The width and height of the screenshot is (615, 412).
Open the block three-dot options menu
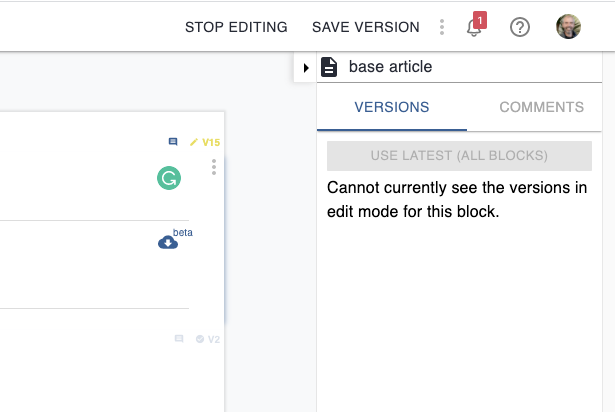coord(214,167)
